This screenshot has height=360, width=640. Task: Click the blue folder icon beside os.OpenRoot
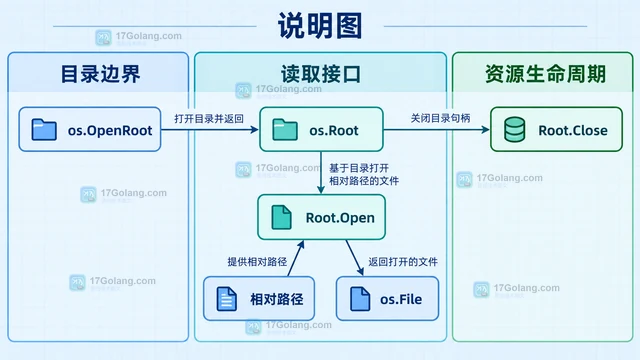pos(44,129)
